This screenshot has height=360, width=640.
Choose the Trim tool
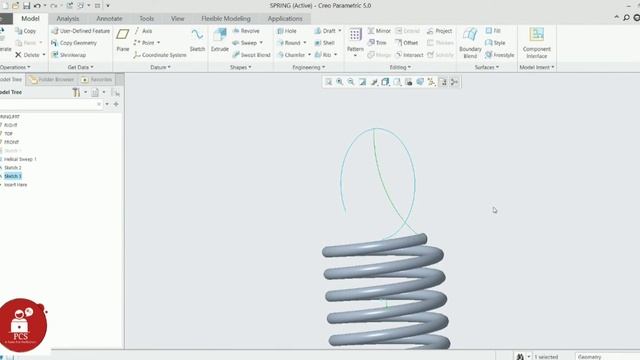[x=377, y=43]
